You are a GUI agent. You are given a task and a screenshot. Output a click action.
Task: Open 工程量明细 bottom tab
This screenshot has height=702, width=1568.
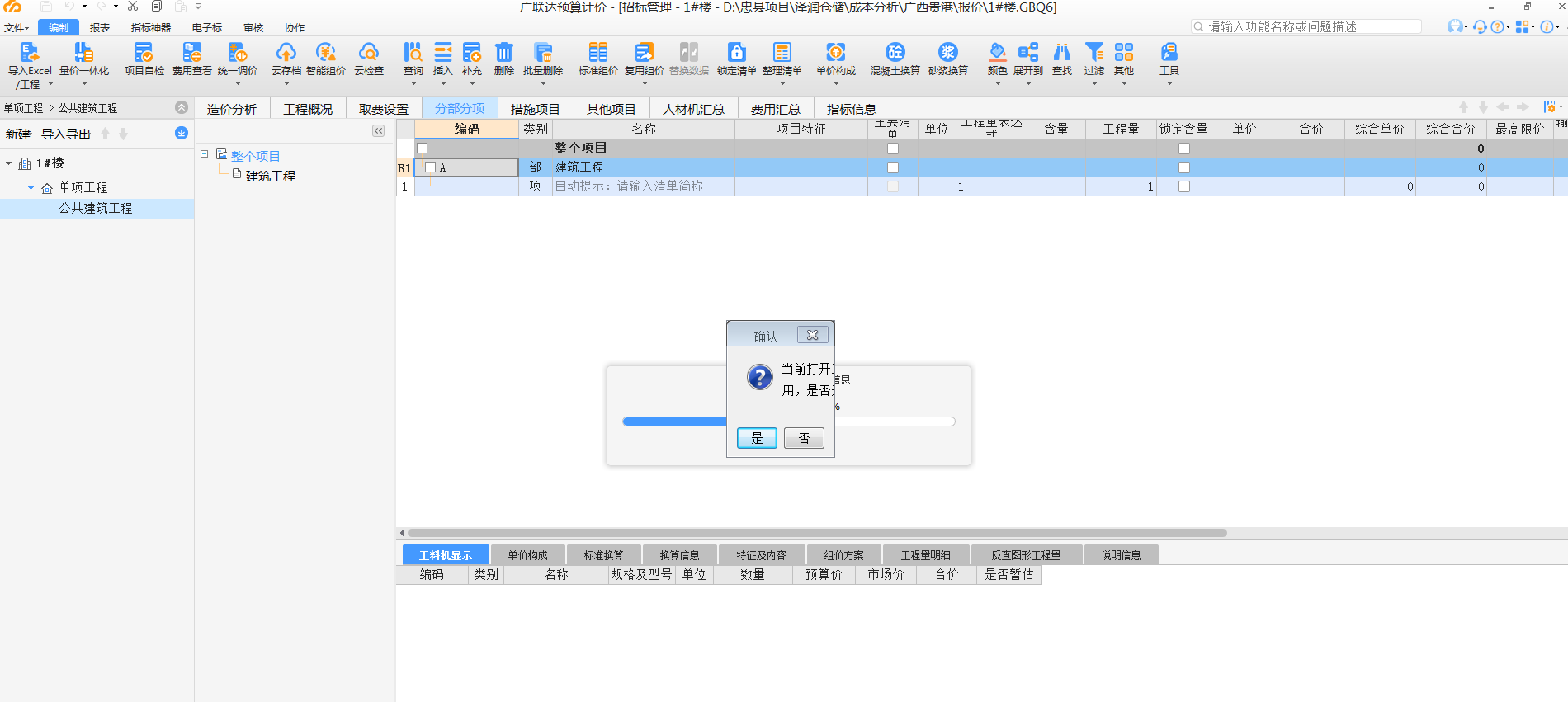coord(926,555)
